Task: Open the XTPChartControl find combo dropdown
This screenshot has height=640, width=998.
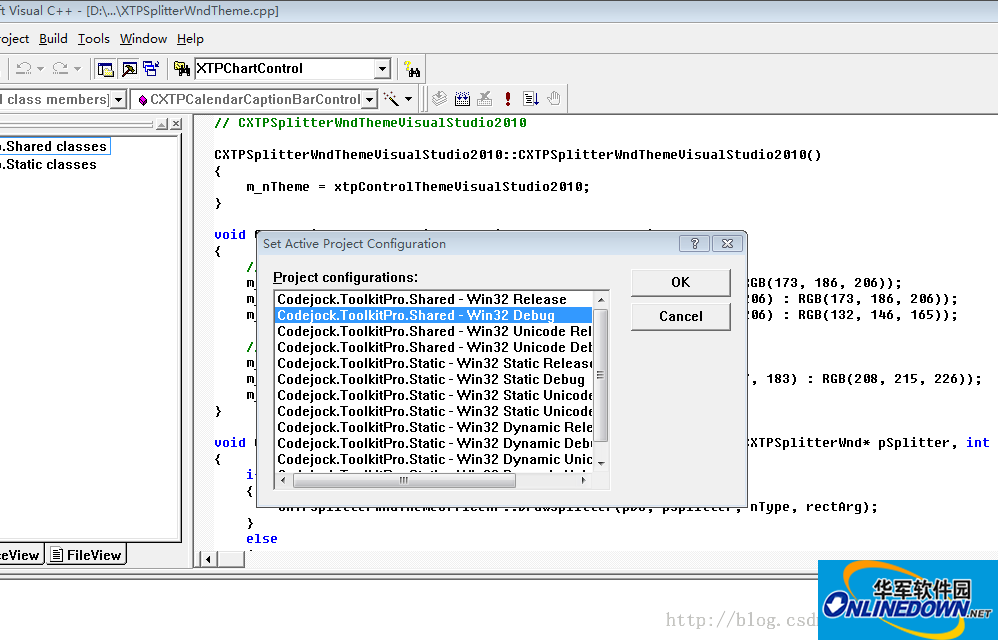Action: (382, 69)
